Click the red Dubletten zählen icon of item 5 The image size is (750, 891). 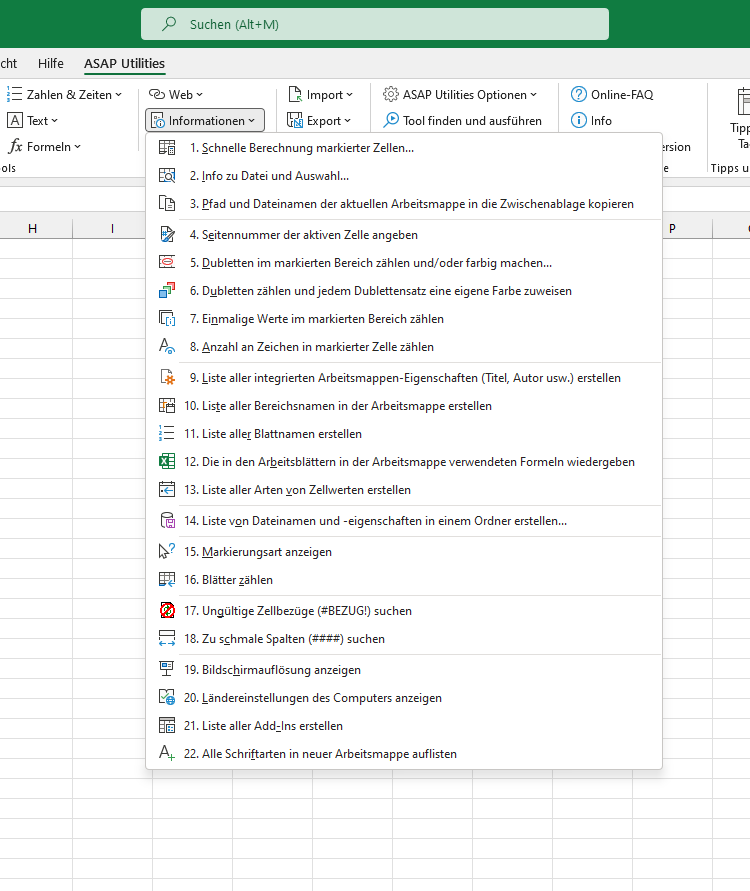pos(167,263)
